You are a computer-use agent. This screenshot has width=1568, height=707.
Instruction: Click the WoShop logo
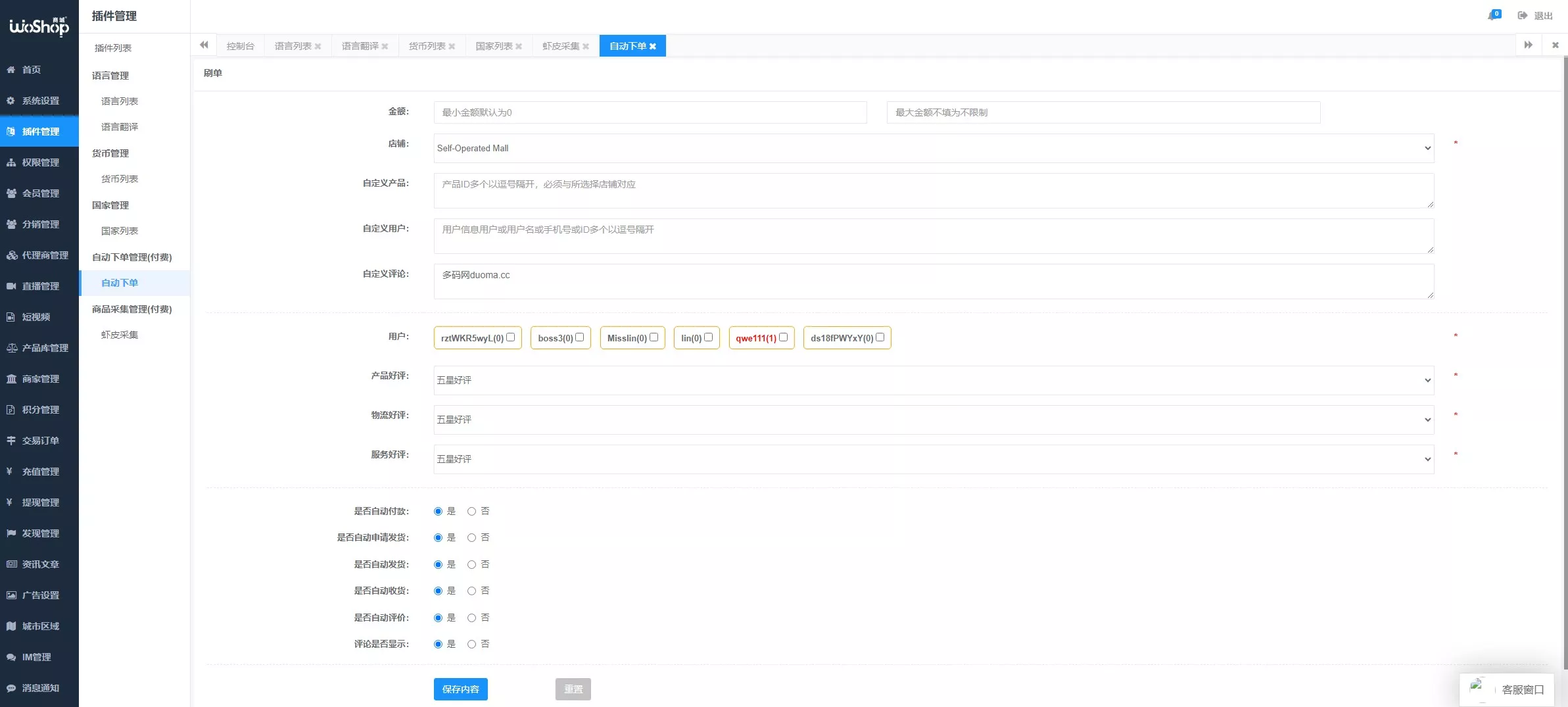click(x=38, y=26)
